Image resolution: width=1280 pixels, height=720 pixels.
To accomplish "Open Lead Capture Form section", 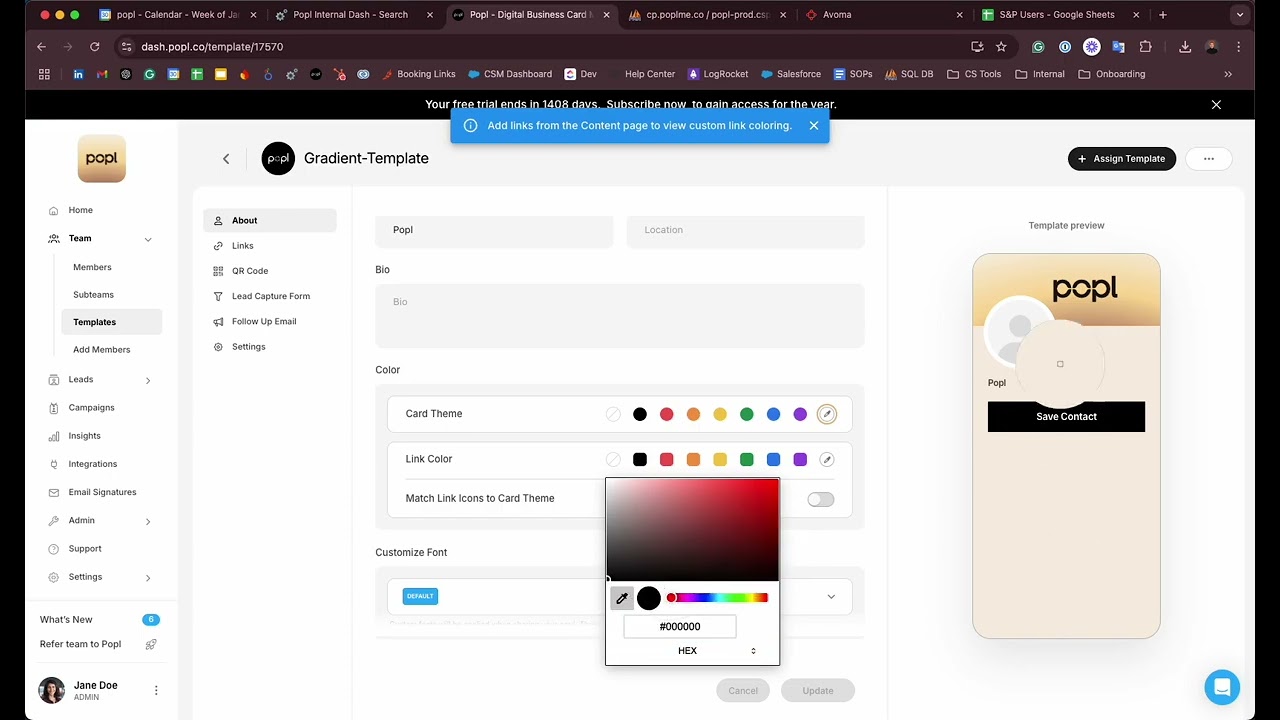I will [270, 296].
